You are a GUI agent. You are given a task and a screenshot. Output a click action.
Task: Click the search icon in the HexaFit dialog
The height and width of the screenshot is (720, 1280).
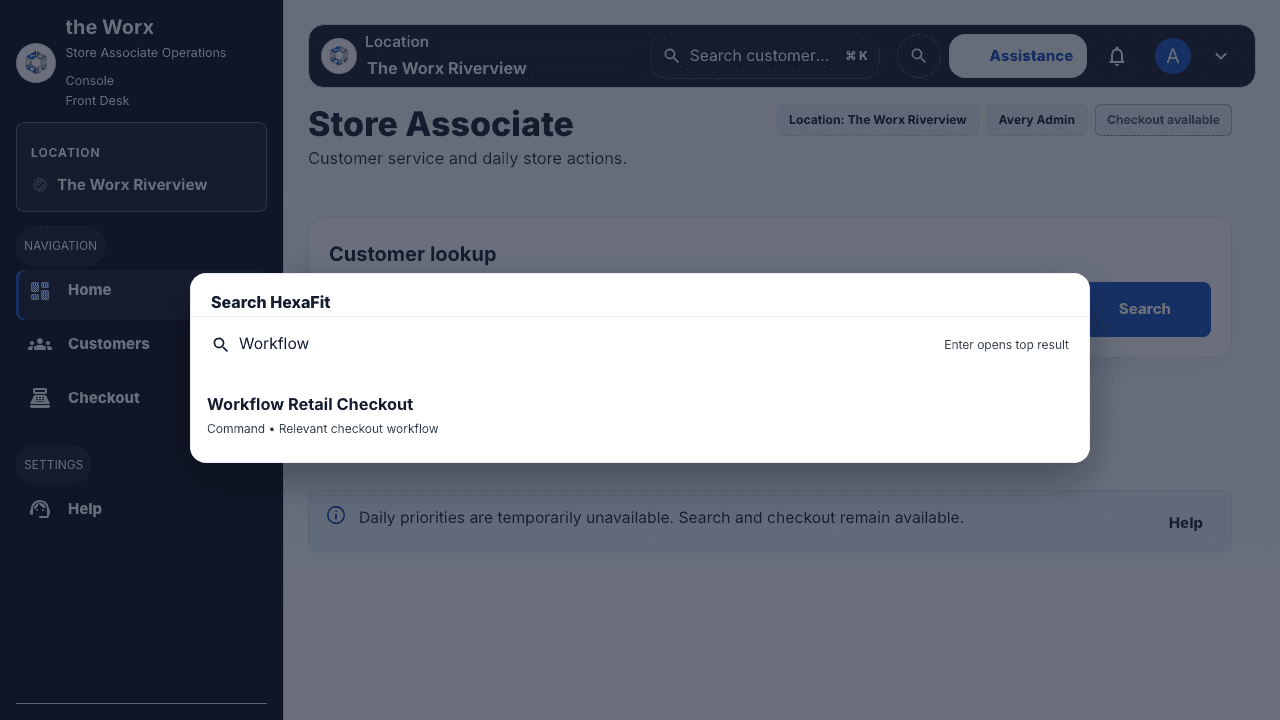pyautogui.click(x=221, y=345)
